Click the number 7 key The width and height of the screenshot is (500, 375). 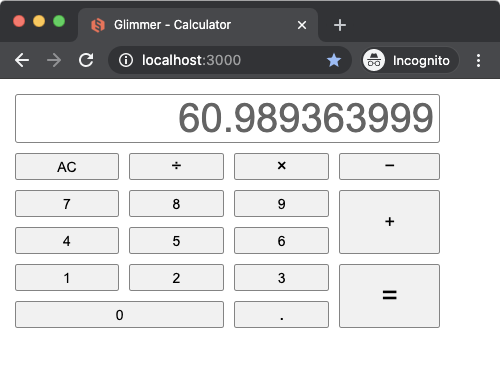(x=67, y=204)
